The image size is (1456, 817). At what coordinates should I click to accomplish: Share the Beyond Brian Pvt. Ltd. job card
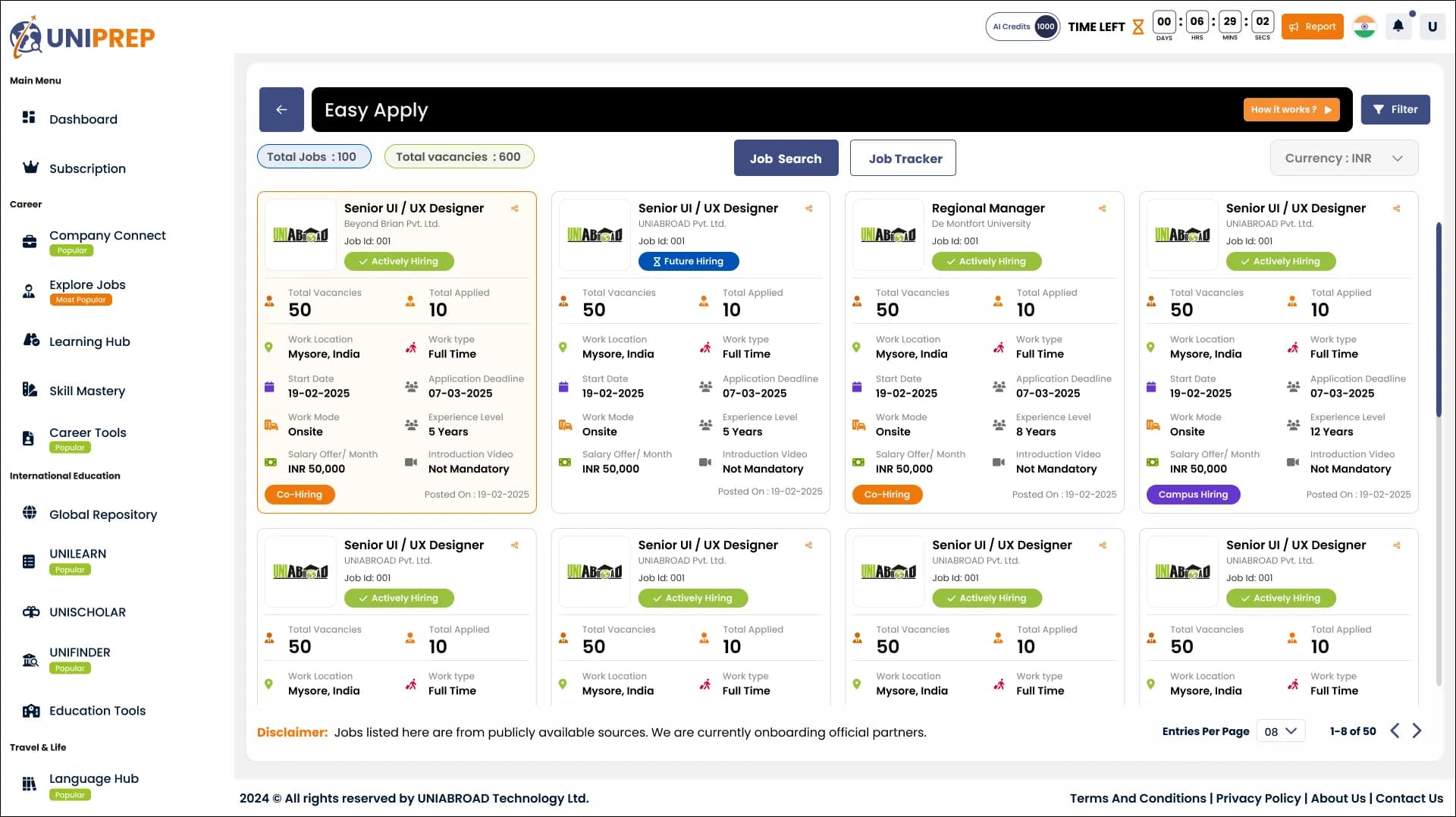pyautogui.click(x=515, y=209)
